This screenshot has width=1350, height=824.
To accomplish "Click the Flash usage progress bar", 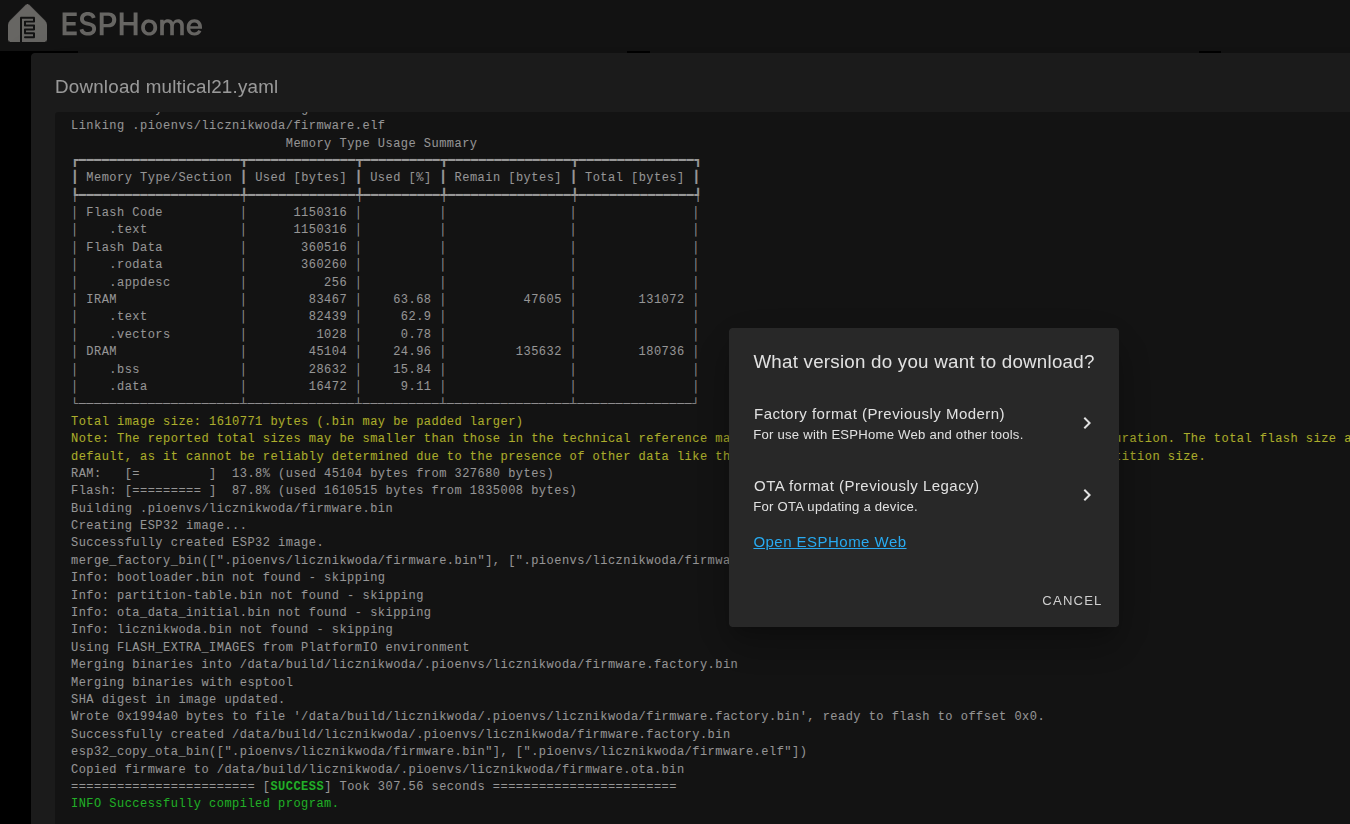I will [x=170, y=491].
